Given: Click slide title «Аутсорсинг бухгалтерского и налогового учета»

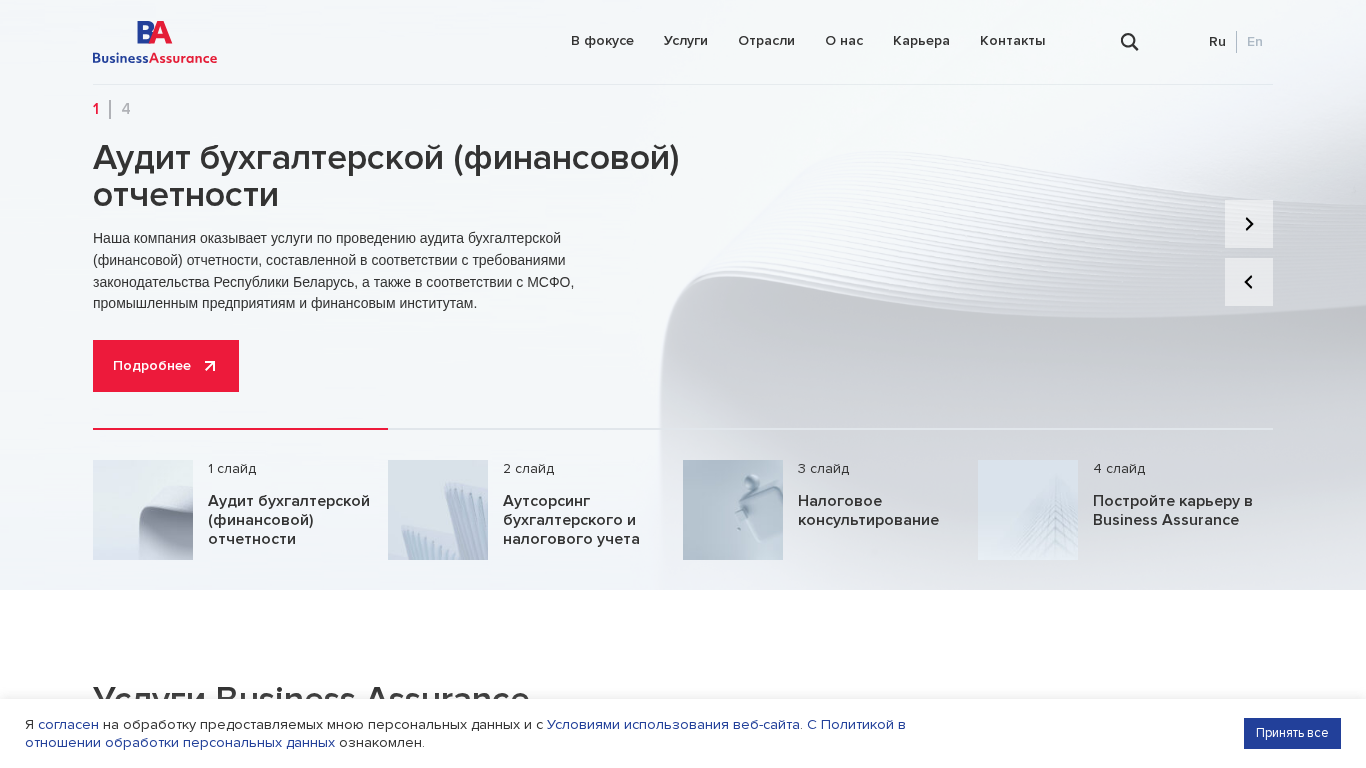Looking at the screenshot, I should point(571,520).
